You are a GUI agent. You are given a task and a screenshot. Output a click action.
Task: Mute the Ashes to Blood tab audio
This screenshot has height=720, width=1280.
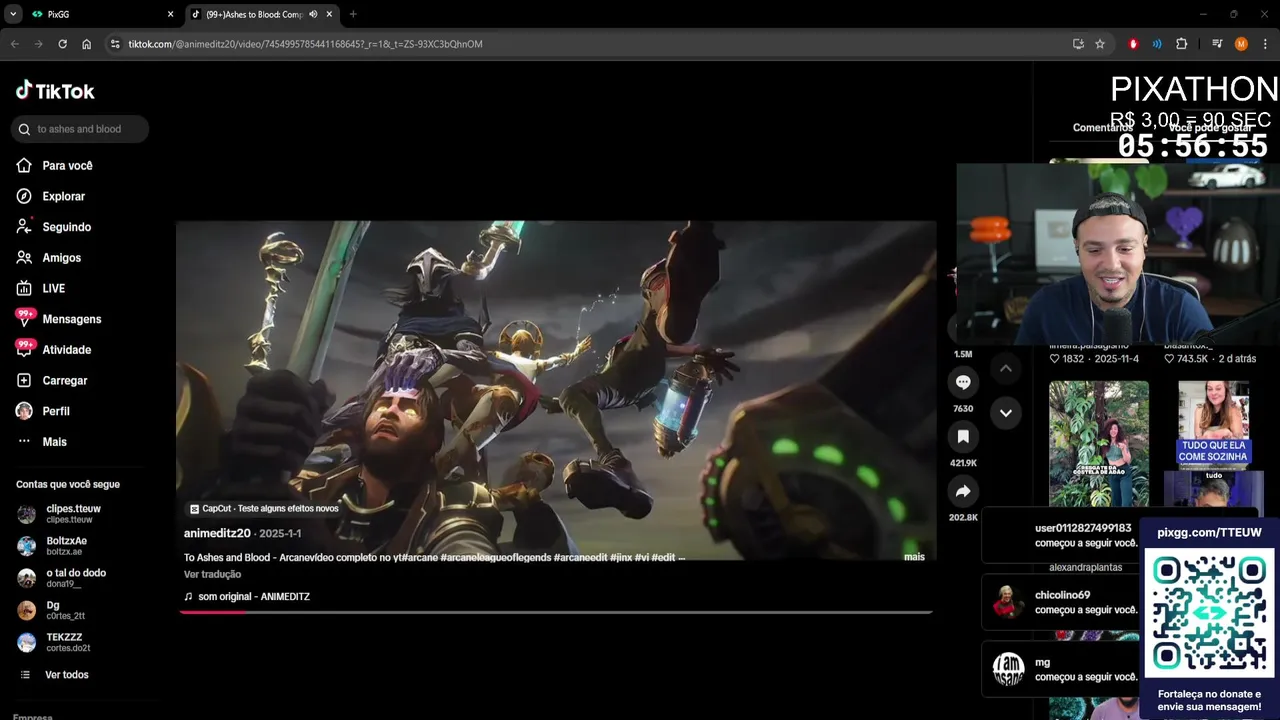pos(313,14)
